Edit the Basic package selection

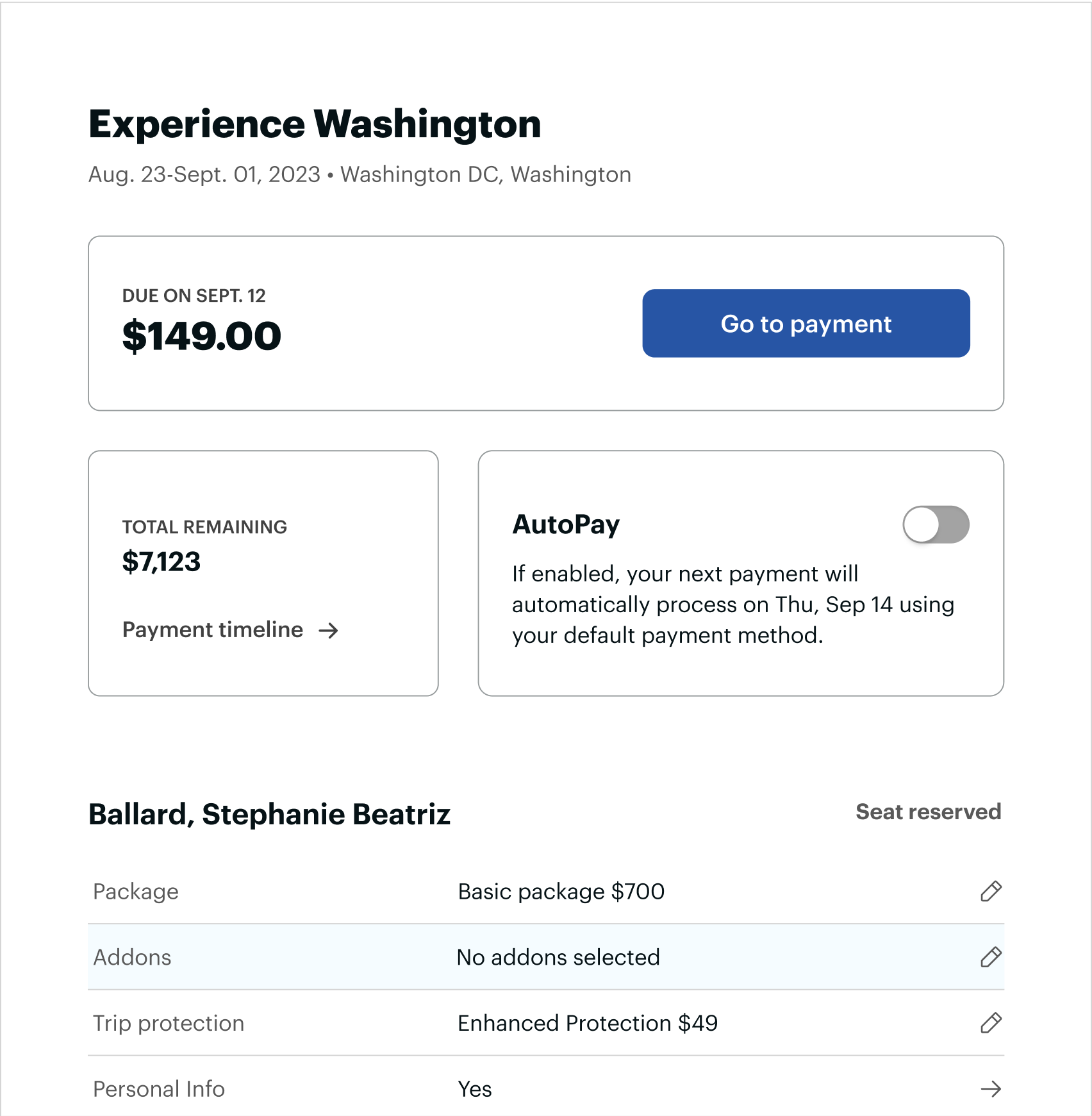click(990, 891)
